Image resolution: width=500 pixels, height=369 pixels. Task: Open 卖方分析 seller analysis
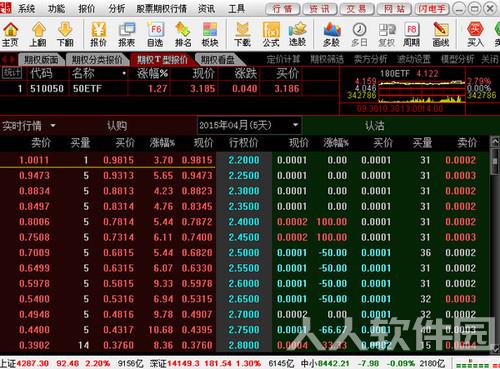(x=370, y=60)
